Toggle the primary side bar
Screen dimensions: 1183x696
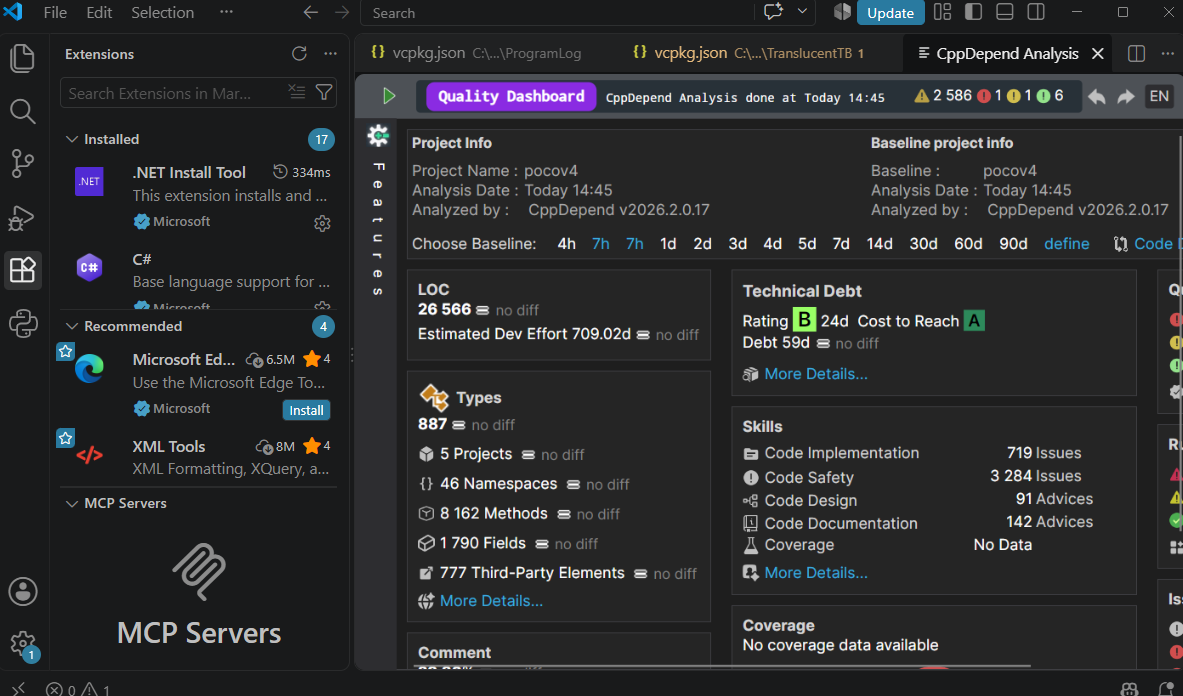tap(973, 12)
